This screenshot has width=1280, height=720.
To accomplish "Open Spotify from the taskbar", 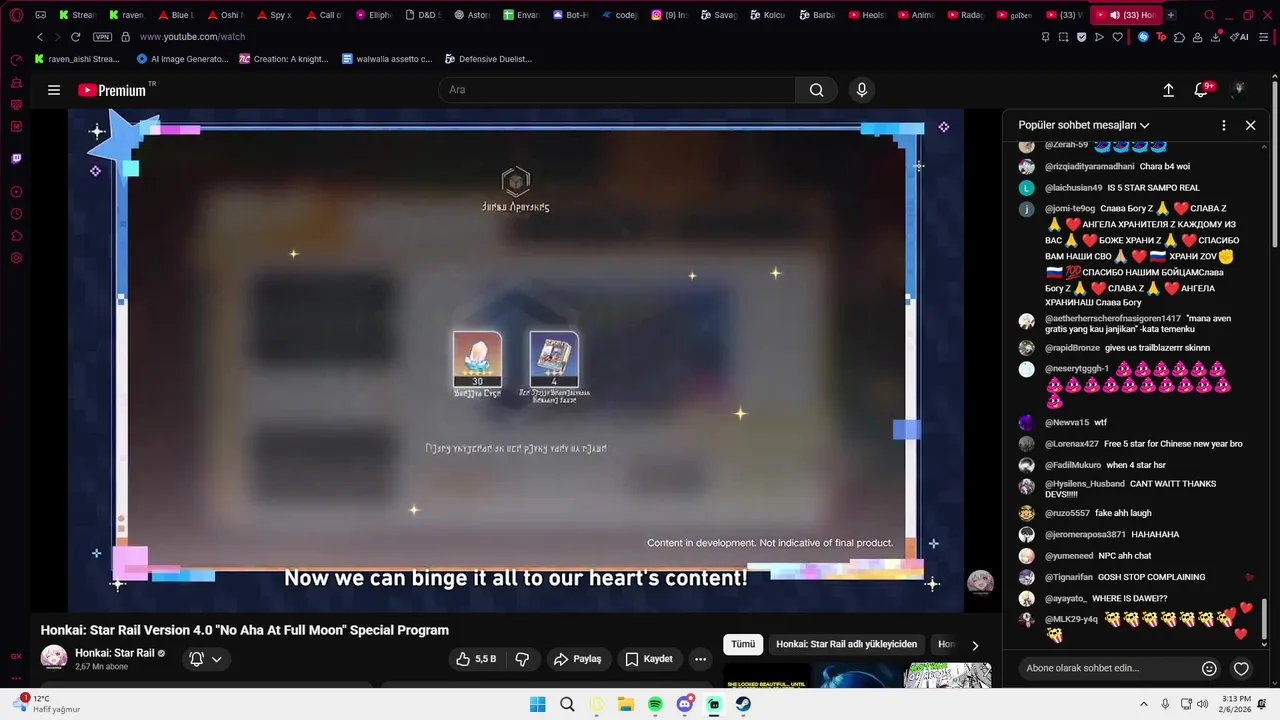I will tap(655, 704).
